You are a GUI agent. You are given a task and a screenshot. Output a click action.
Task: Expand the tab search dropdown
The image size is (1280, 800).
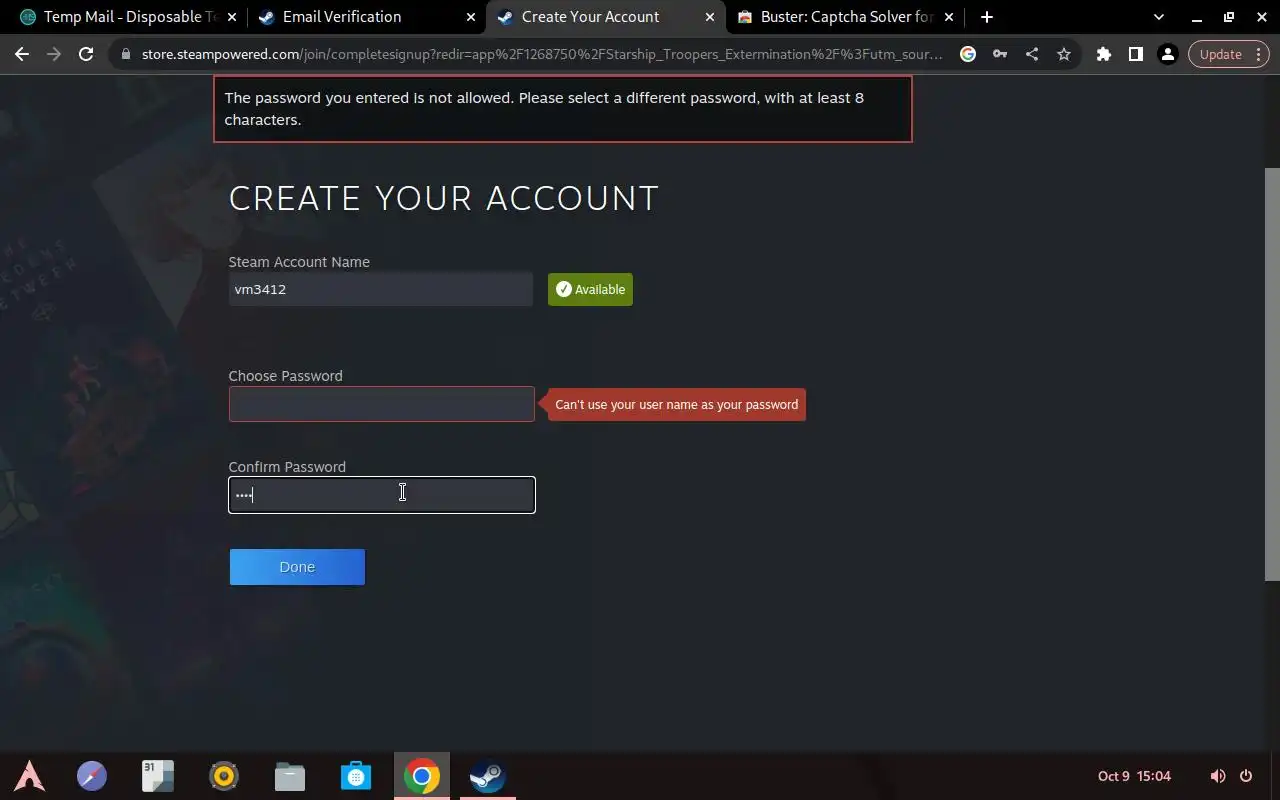(x=1159, y=17)
